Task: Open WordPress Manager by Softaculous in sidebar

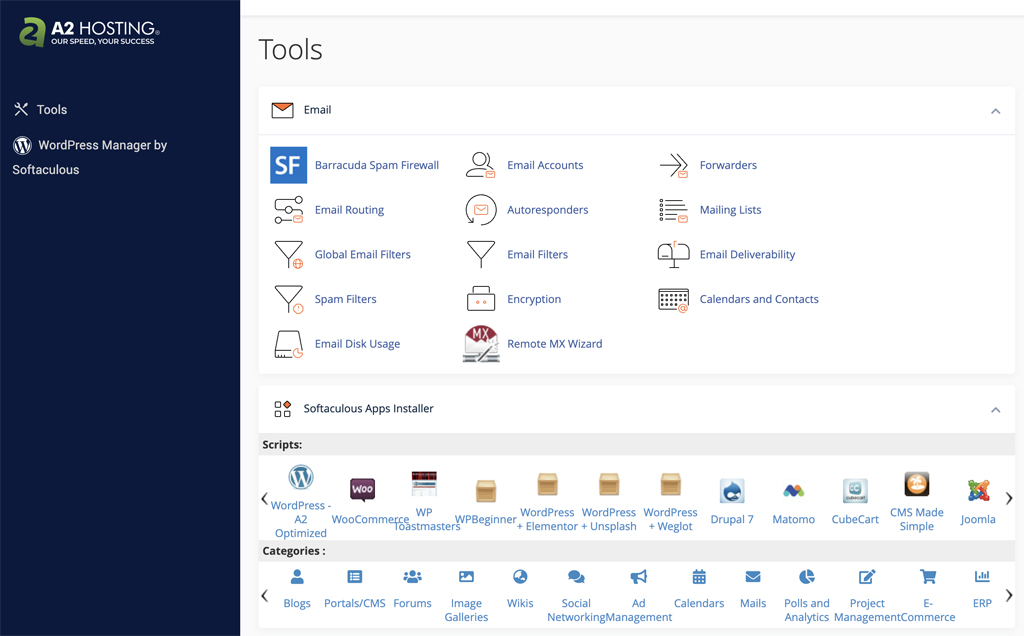Action: click(90, 157)
